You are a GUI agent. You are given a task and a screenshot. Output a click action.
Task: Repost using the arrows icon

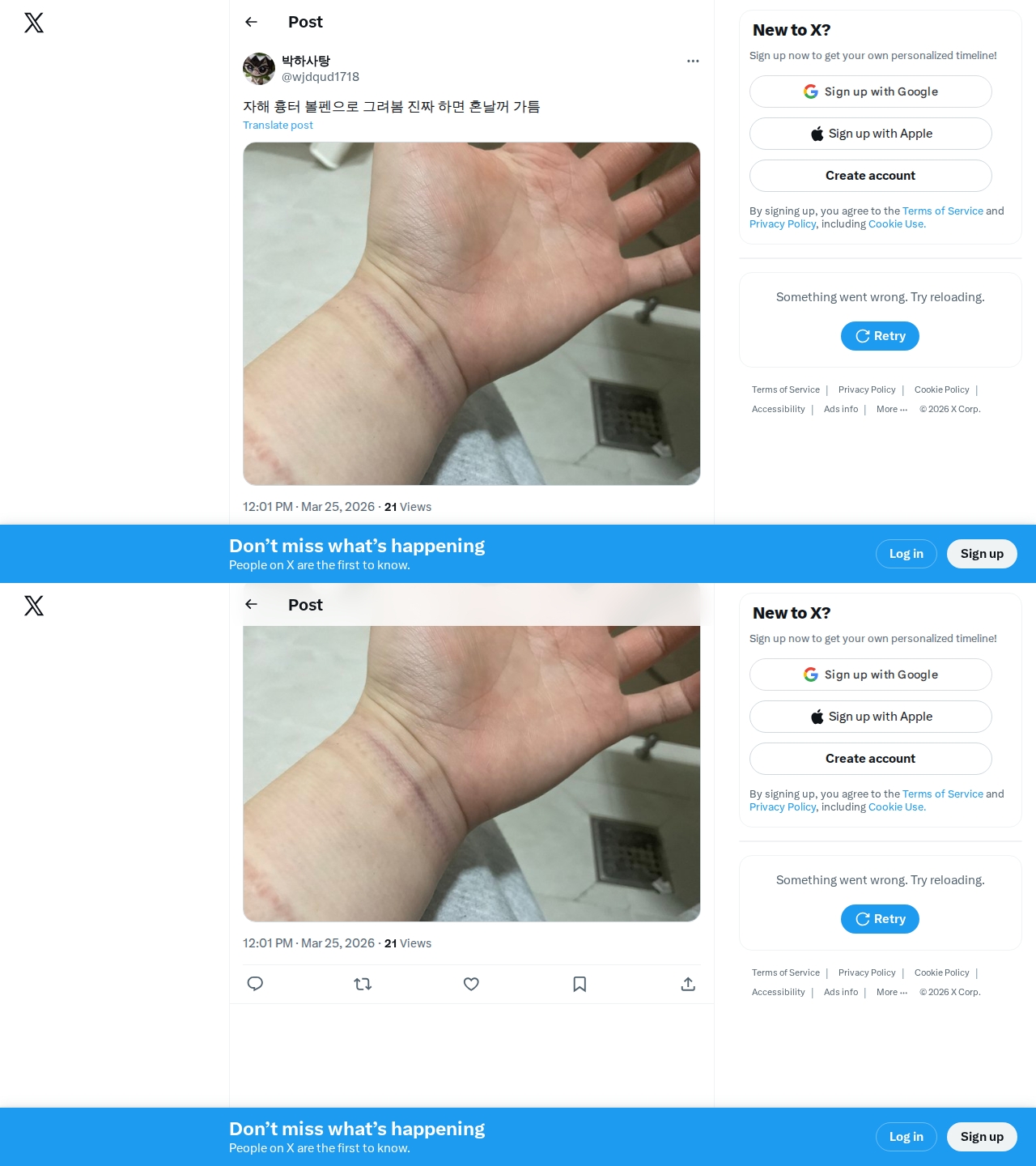[x=363, y=984]
